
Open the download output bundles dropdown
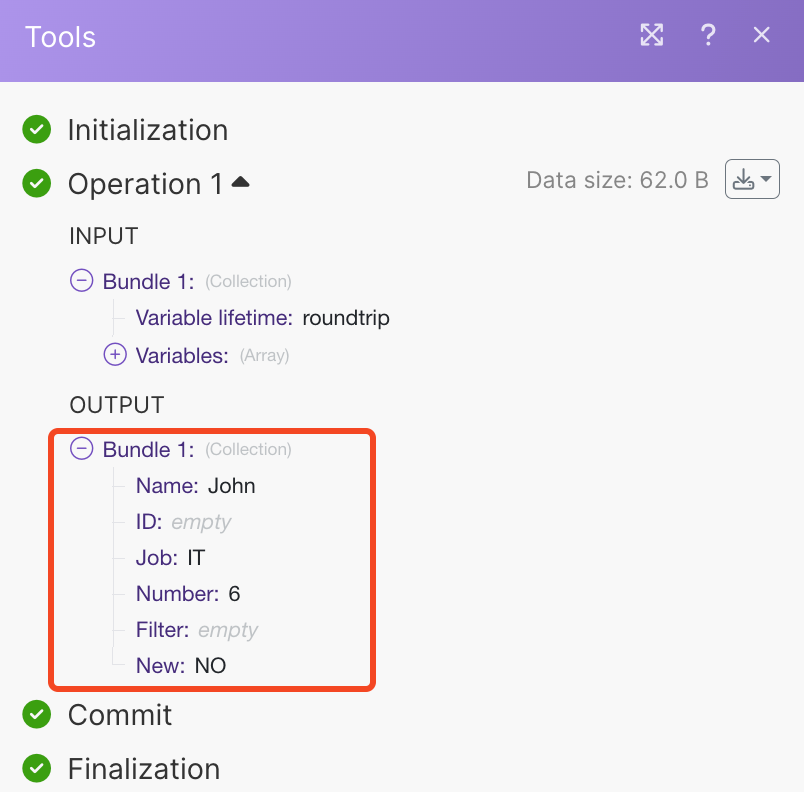click(752, 180)
